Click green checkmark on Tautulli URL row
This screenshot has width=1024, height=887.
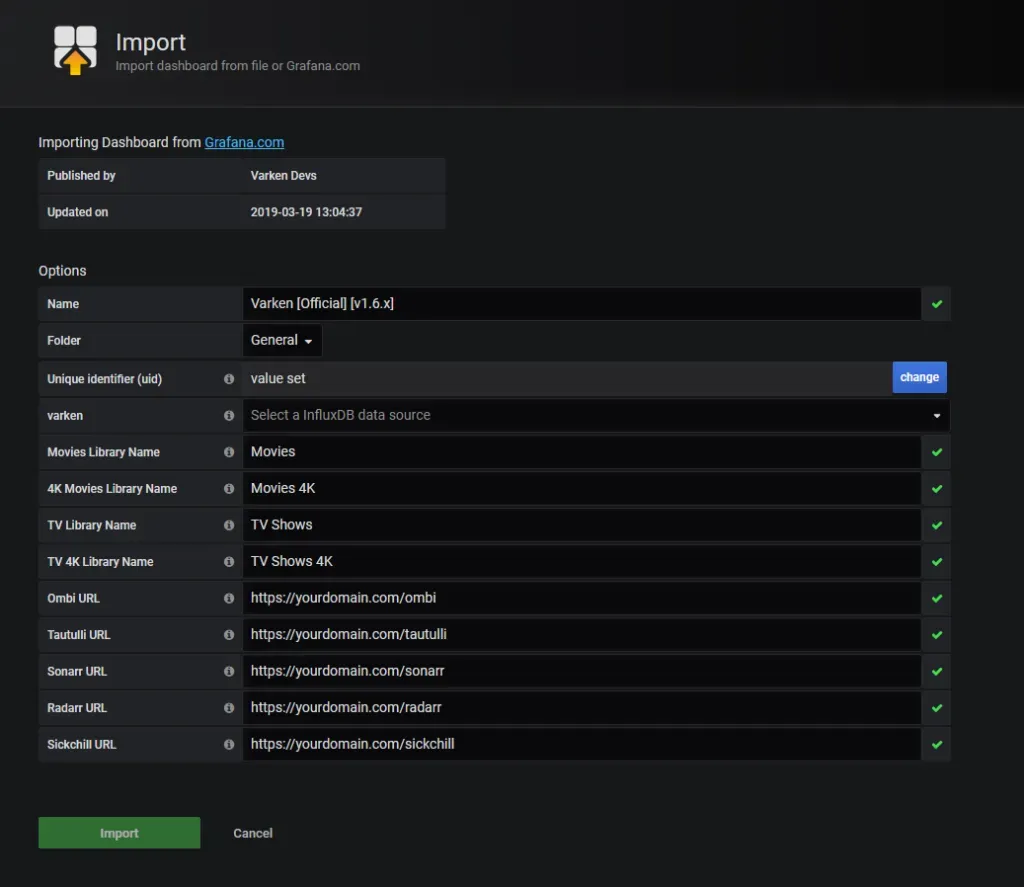point(936,635)
